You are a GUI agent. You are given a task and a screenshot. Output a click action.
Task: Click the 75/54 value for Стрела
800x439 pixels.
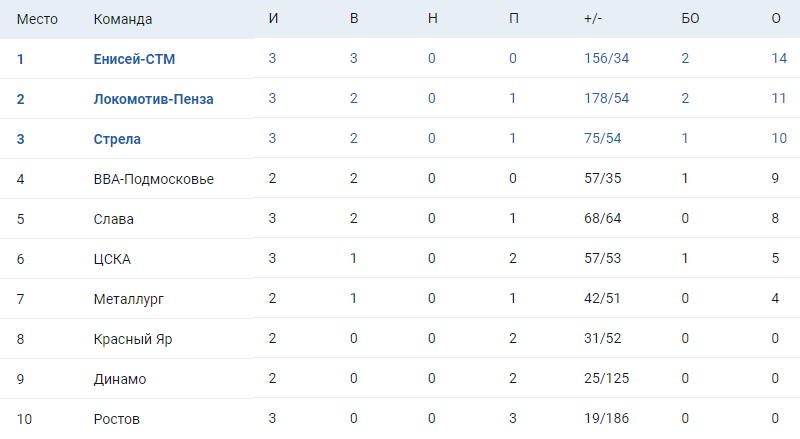603,139
